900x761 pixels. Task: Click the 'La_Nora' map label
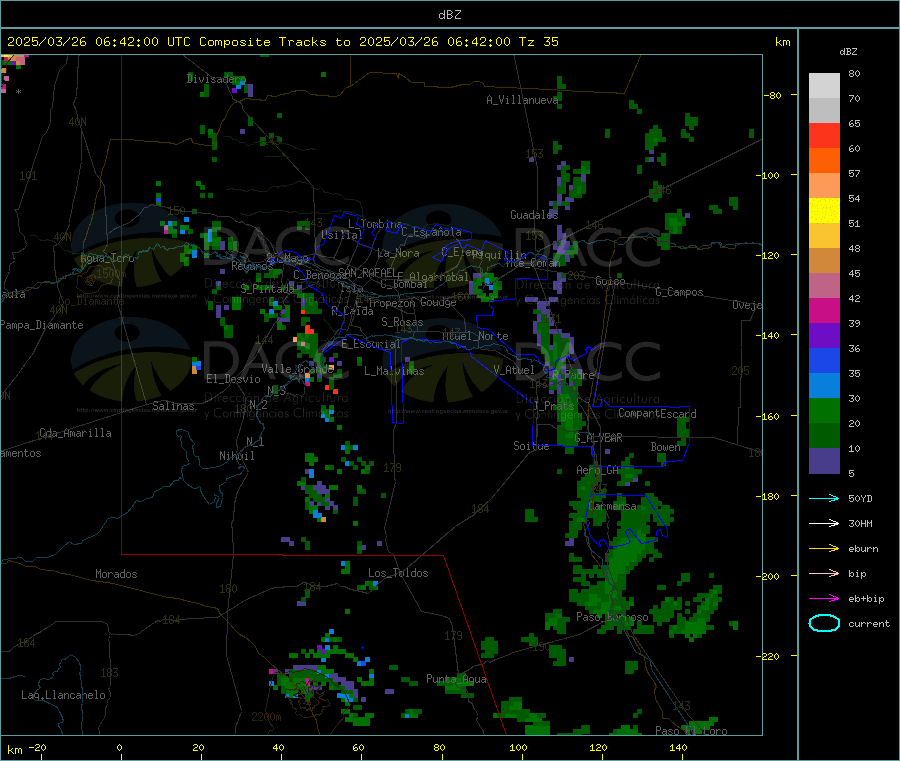398,253
